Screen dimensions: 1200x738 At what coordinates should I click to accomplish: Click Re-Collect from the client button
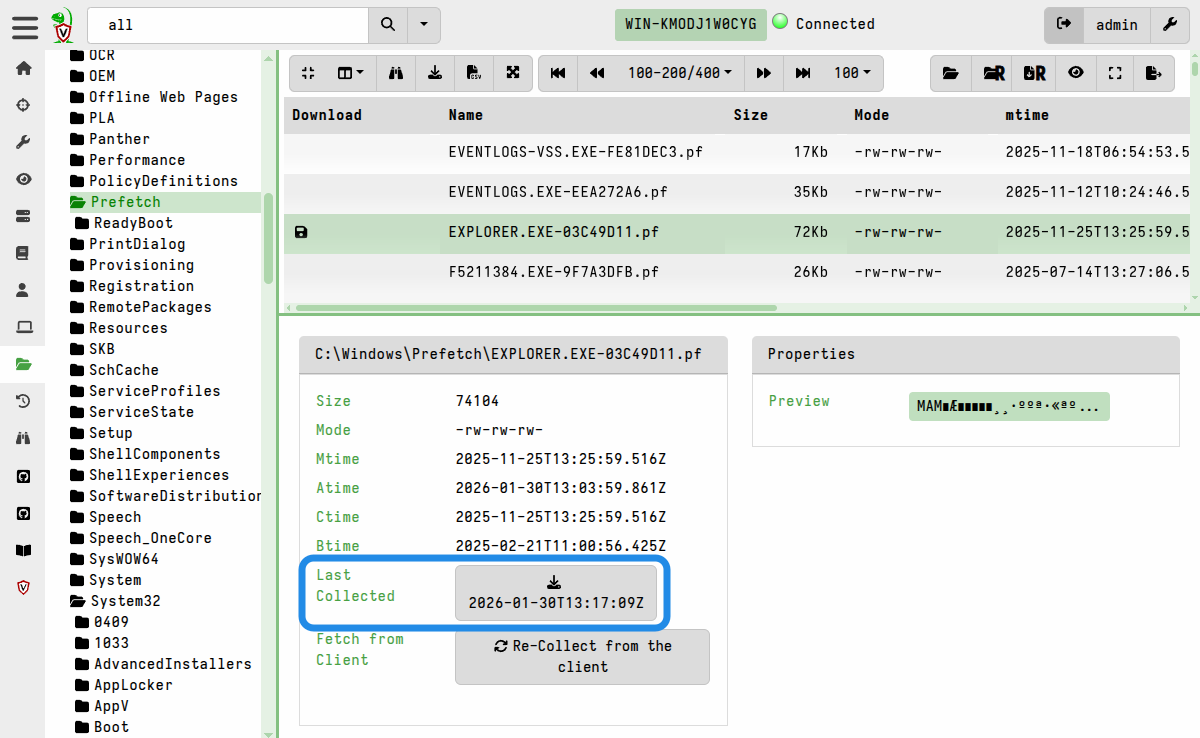(582, 656)
